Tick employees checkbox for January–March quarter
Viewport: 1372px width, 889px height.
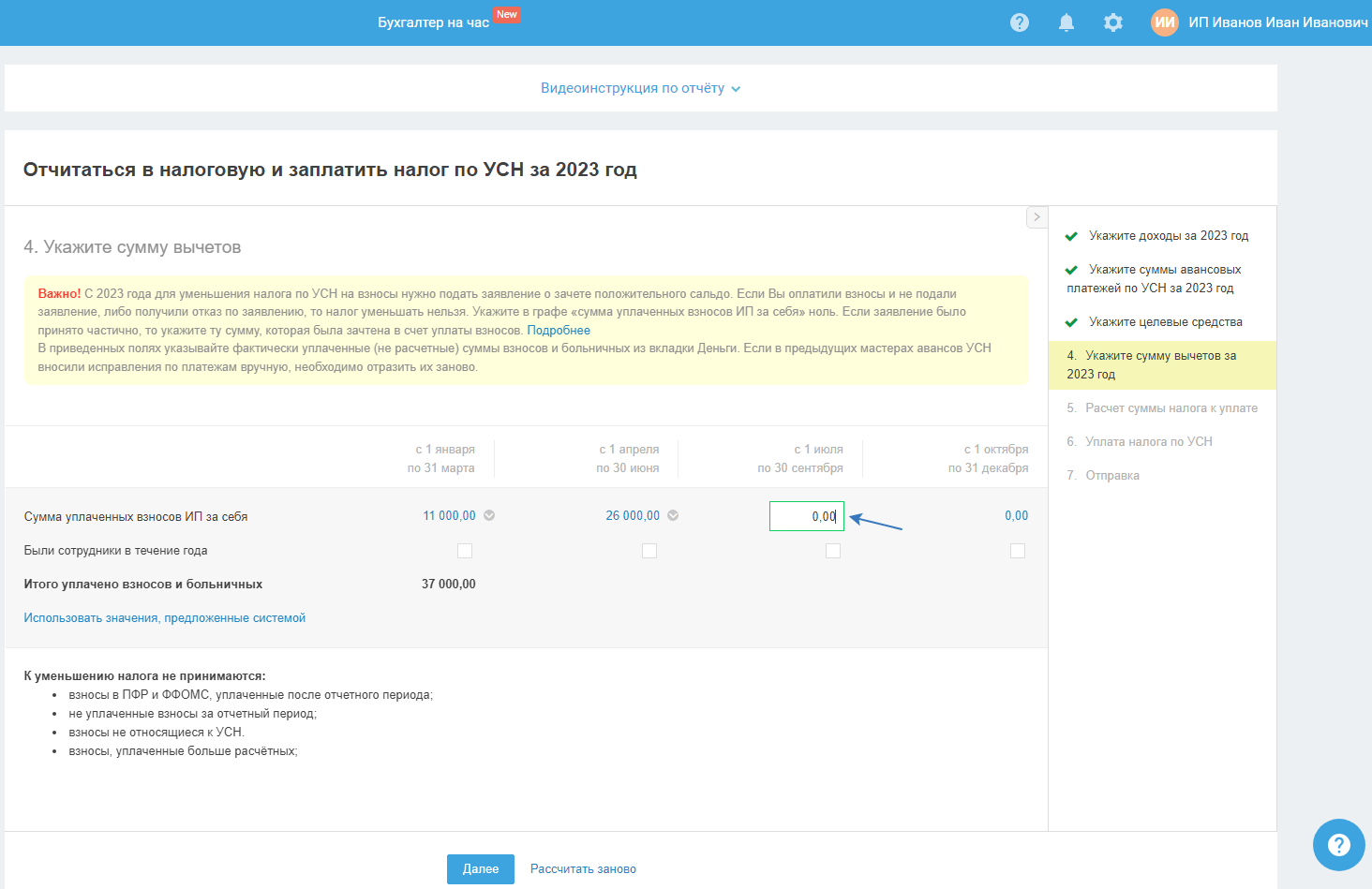465,551
